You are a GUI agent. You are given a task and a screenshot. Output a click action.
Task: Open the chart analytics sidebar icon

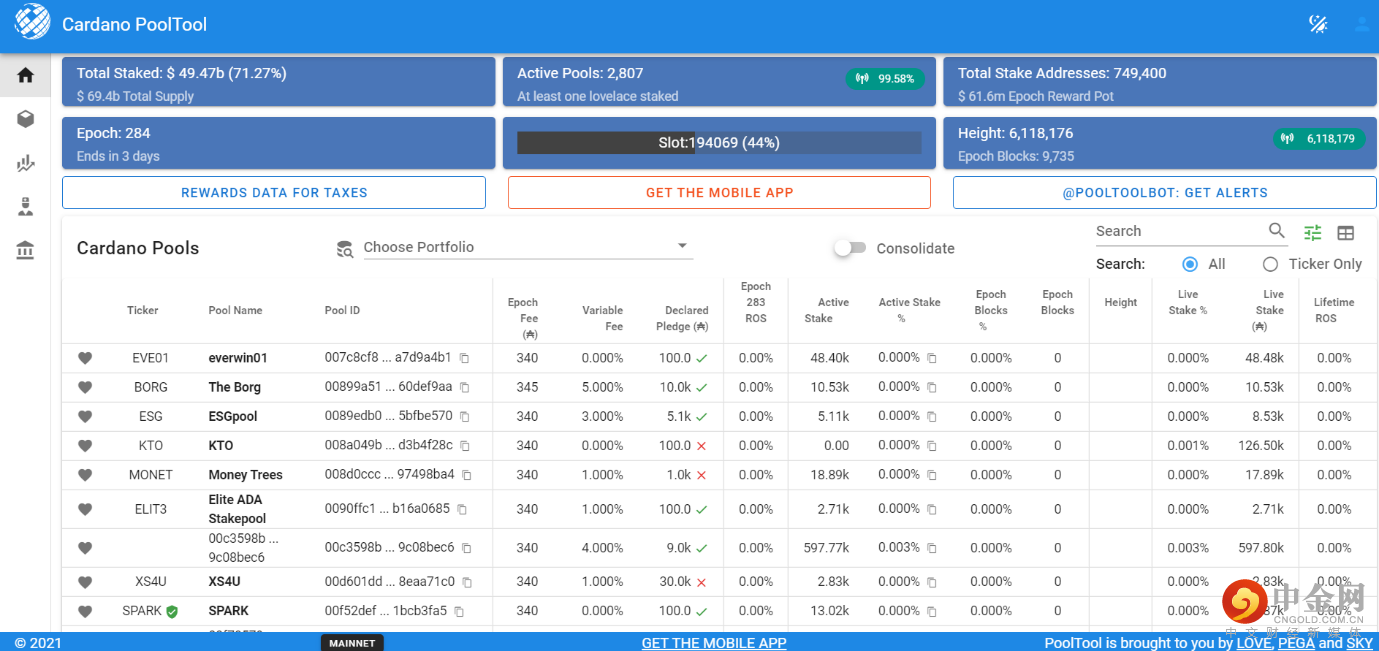coord(25,163)
